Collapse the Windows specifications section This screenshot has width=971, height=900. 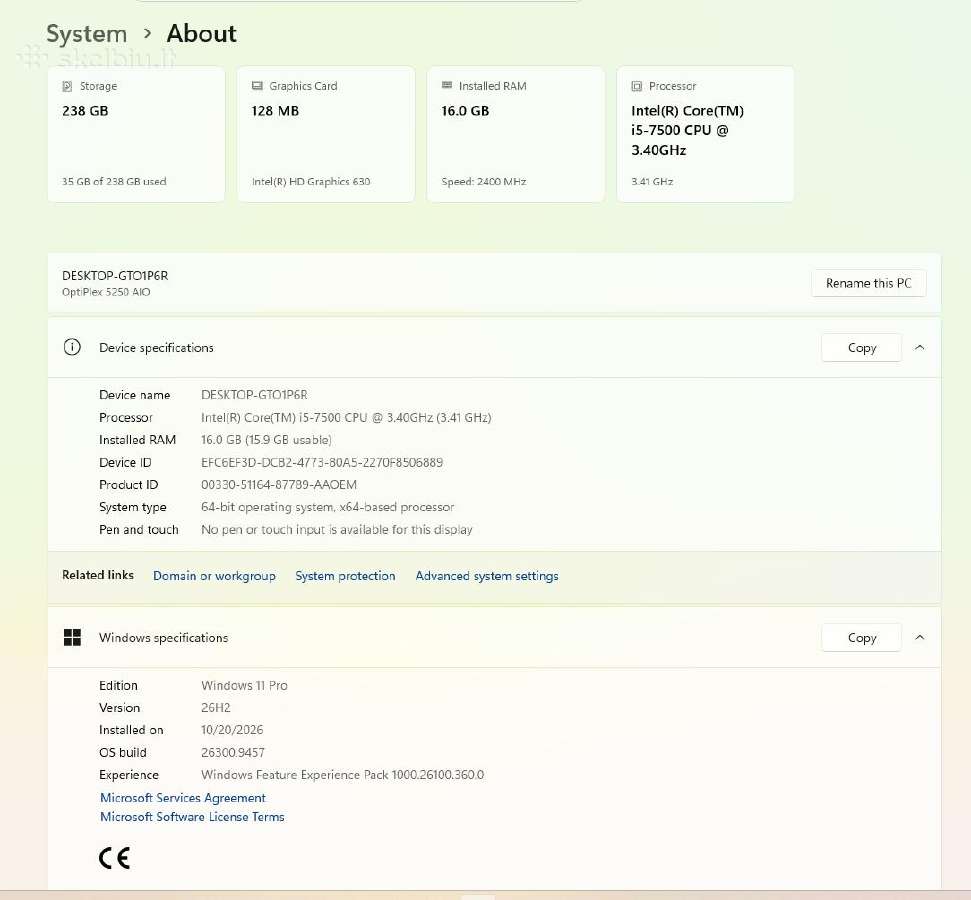[920, 637]
